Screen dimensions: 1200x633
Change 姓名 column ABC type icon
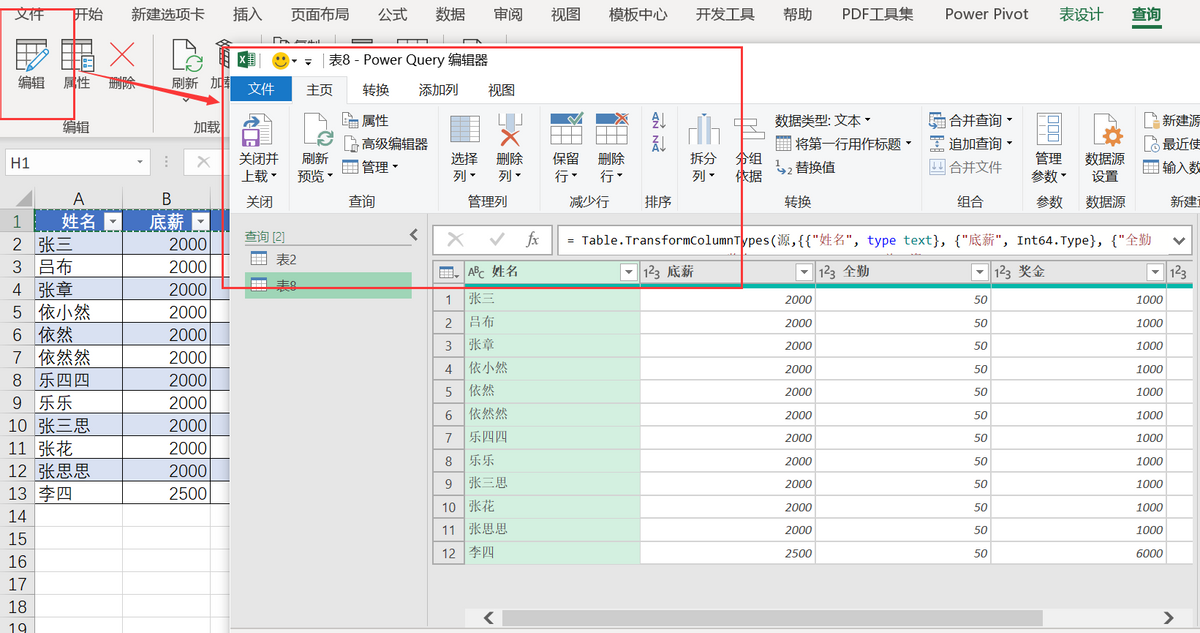tap(477, 272)
